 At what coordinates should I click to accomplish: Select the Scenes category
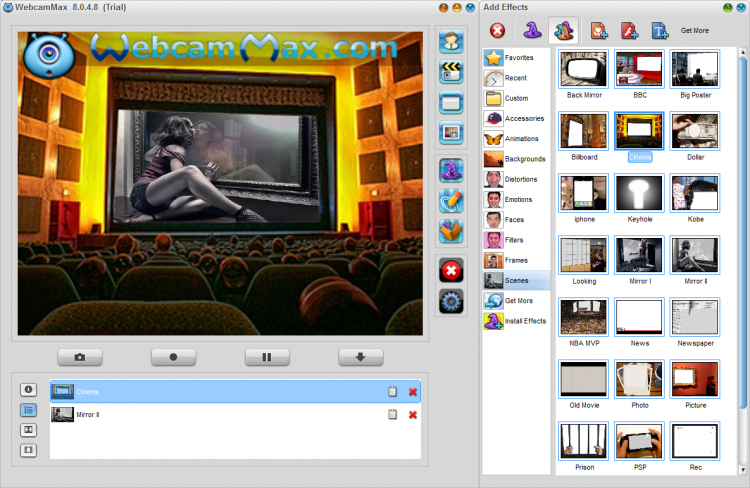pyautogui.click(x=516, y=280)
